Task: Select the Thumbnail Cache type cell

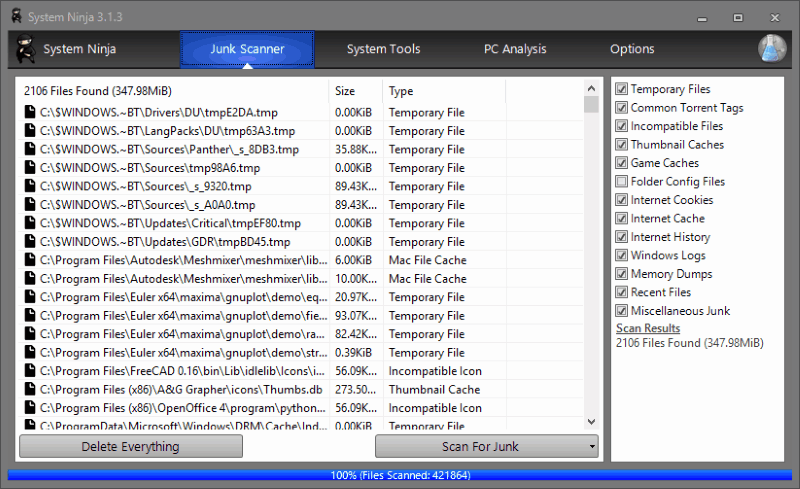Action: coord(434,389)
